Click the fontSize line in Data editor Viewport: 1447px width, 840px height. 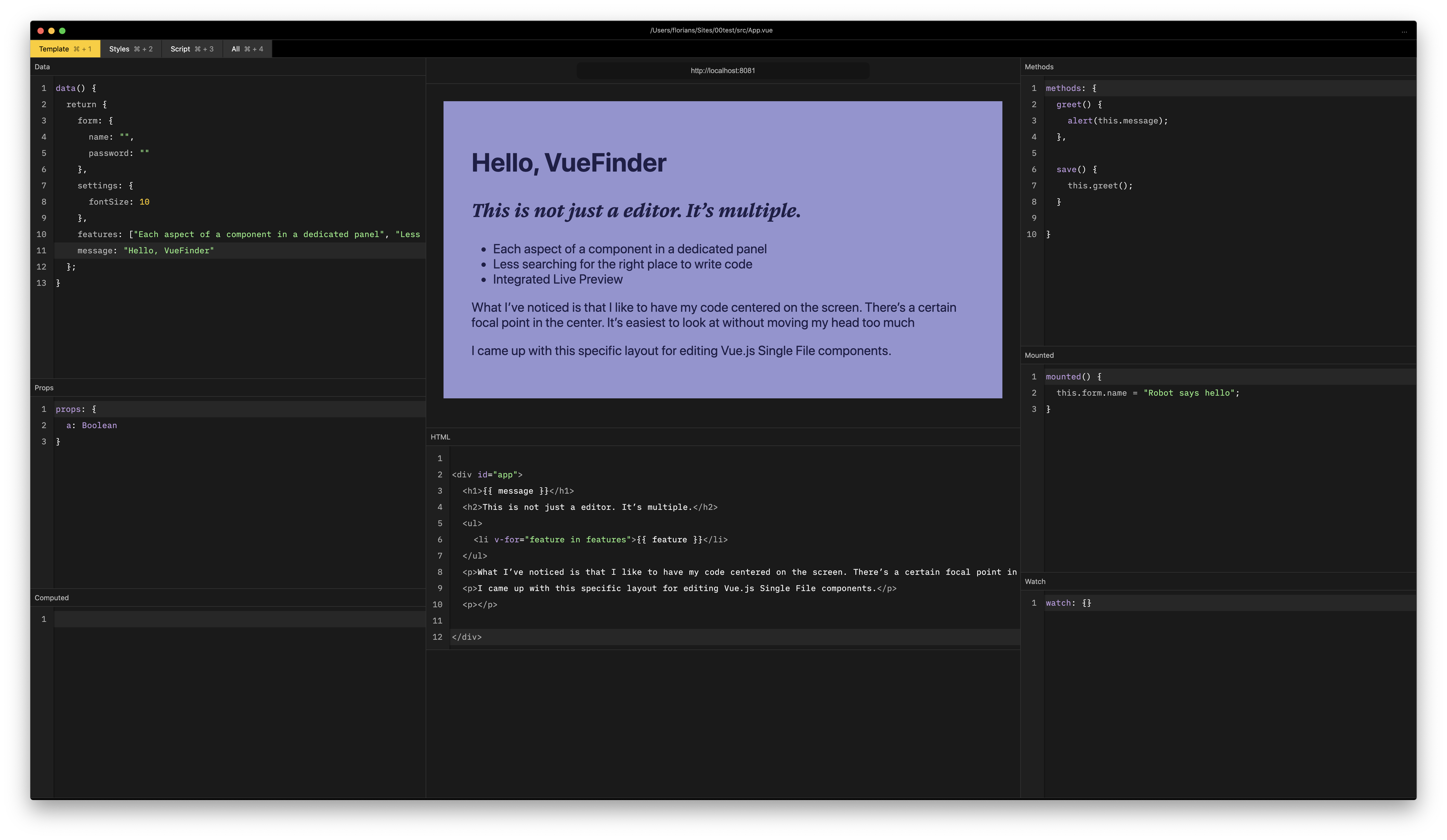(119, 202)
